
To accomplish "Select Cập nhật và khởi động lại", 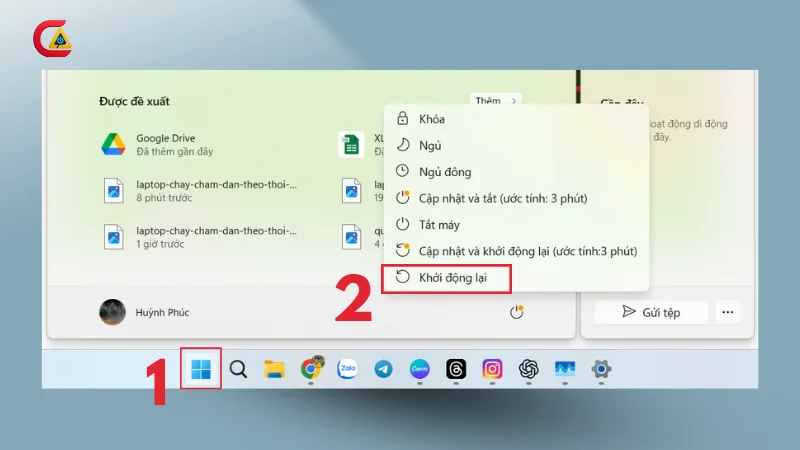I will click(x=516, y=251).
